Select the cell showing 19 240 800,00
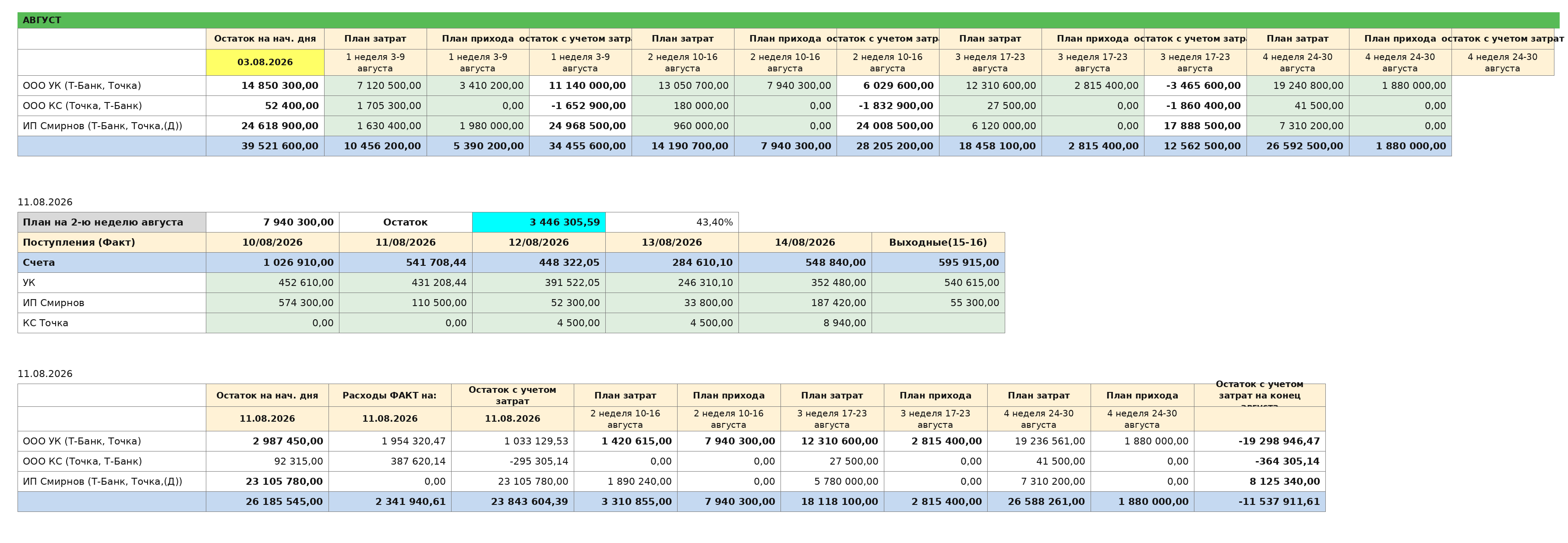This screenshot has width=1568, height=543. pyautogui.click(x=1298, y=86)
